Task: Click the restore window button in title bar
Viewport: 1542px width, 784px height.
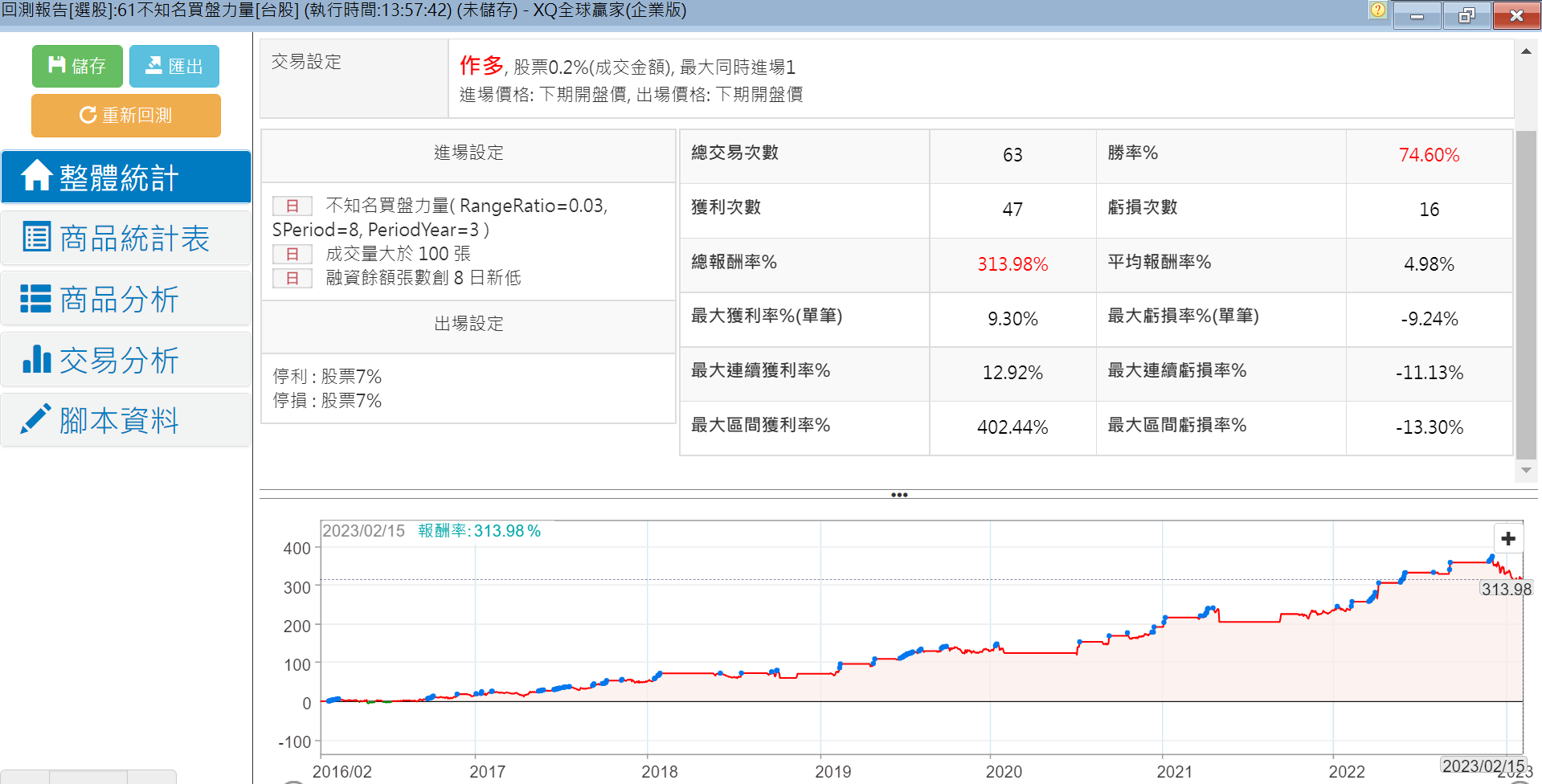Action: 1466,15
